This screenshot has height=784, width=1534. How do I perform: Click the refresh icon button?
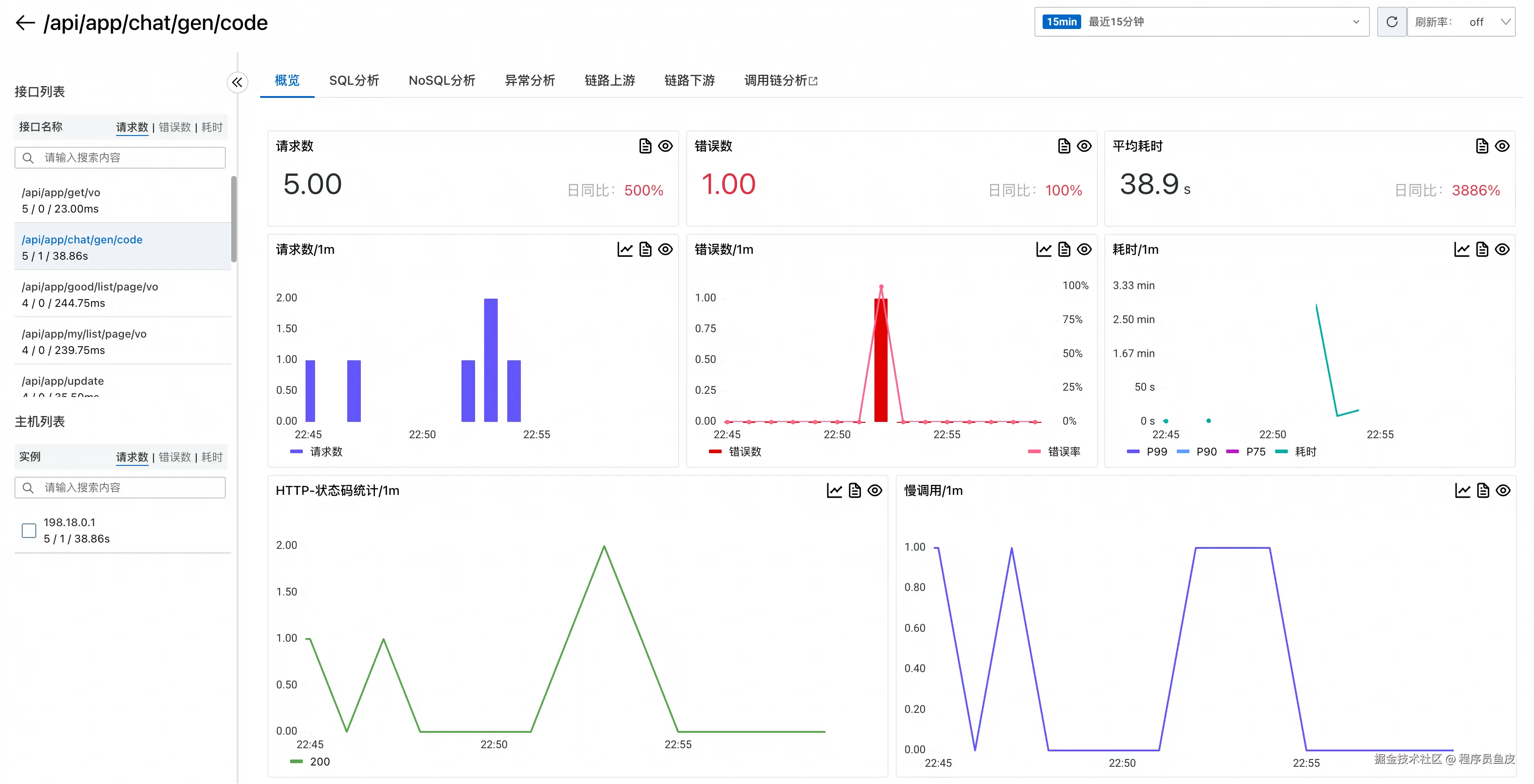(x=1391, y=22)
